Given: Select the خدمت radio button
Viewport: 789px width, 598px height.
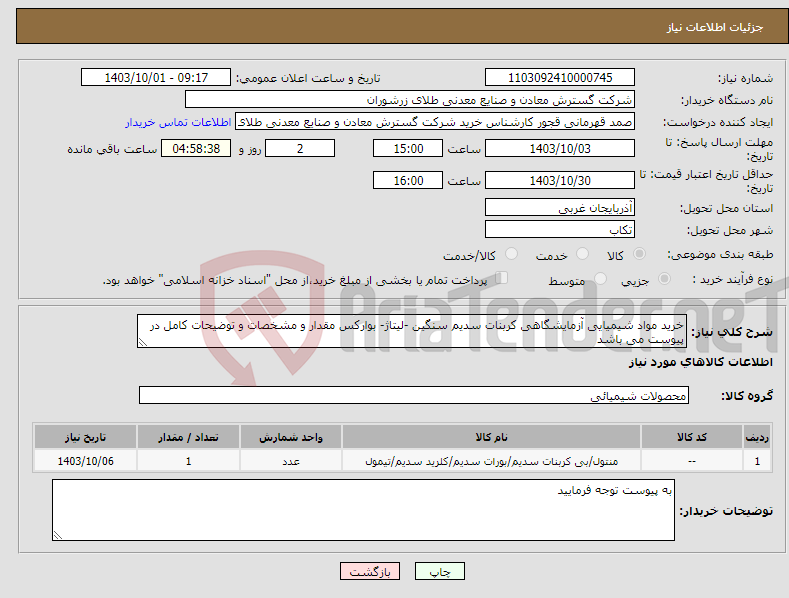Looking at the screenshot, I should pyautogui.click(x=583, y=254).
